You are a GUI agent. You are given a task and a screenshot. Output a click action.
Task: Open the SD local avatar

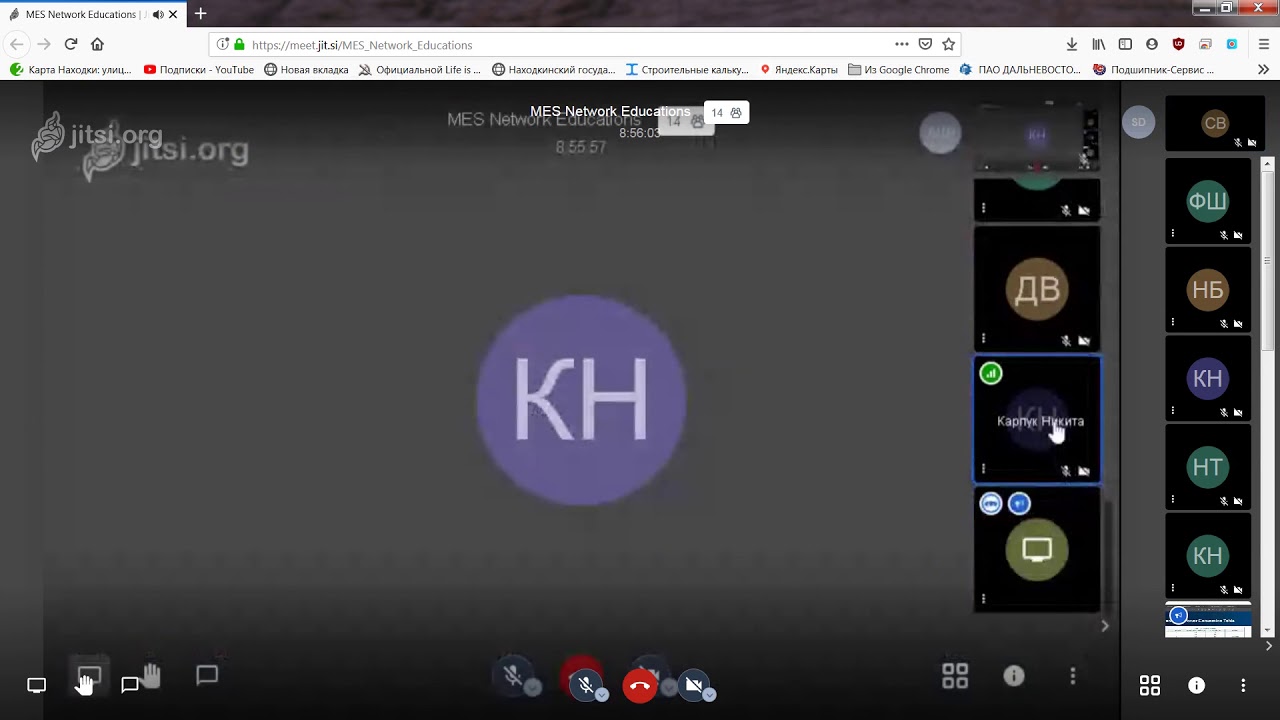click(x=1138, y=122)
